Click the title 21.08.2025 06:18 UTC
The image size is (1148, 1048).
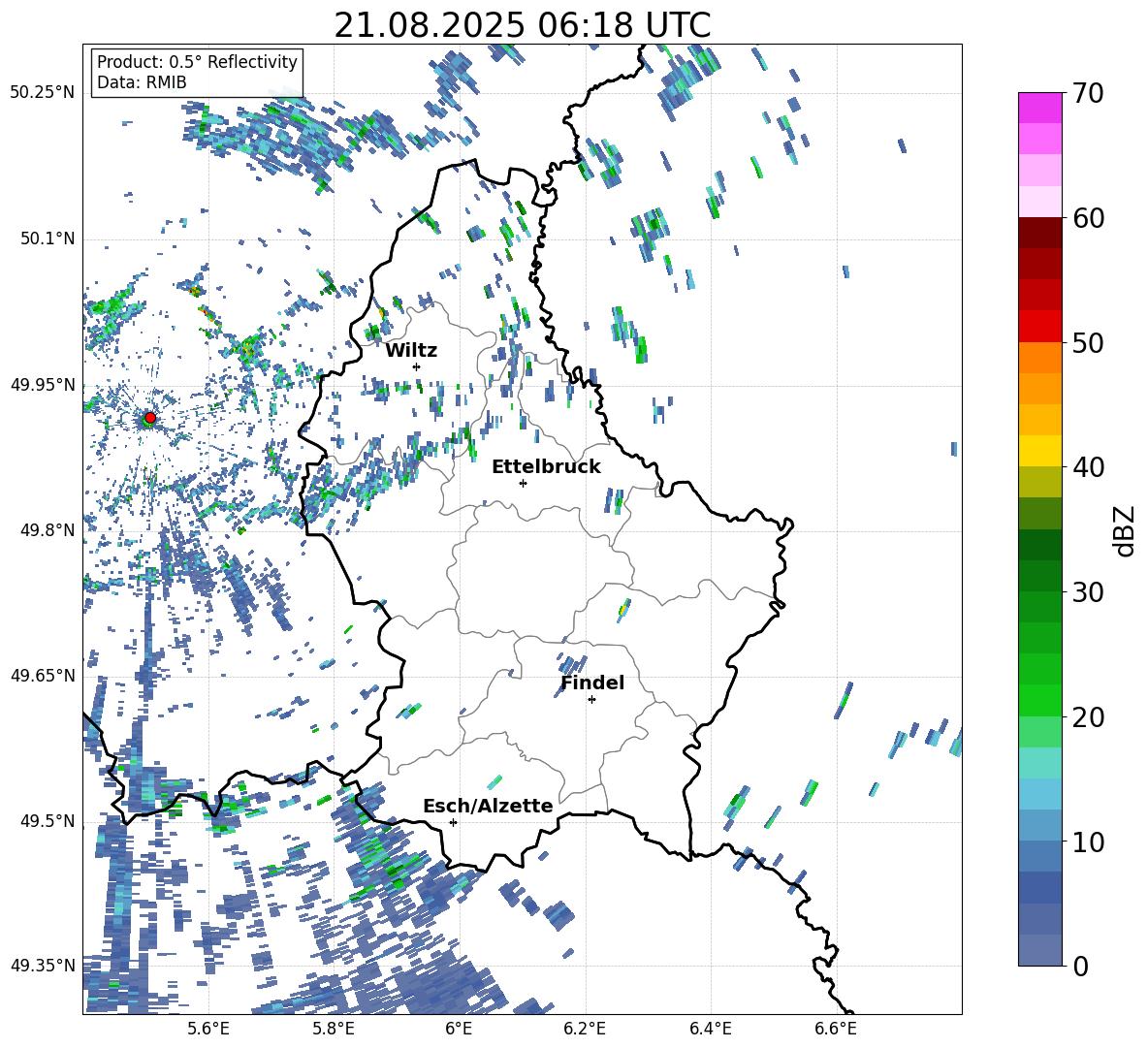click(522, 25)
